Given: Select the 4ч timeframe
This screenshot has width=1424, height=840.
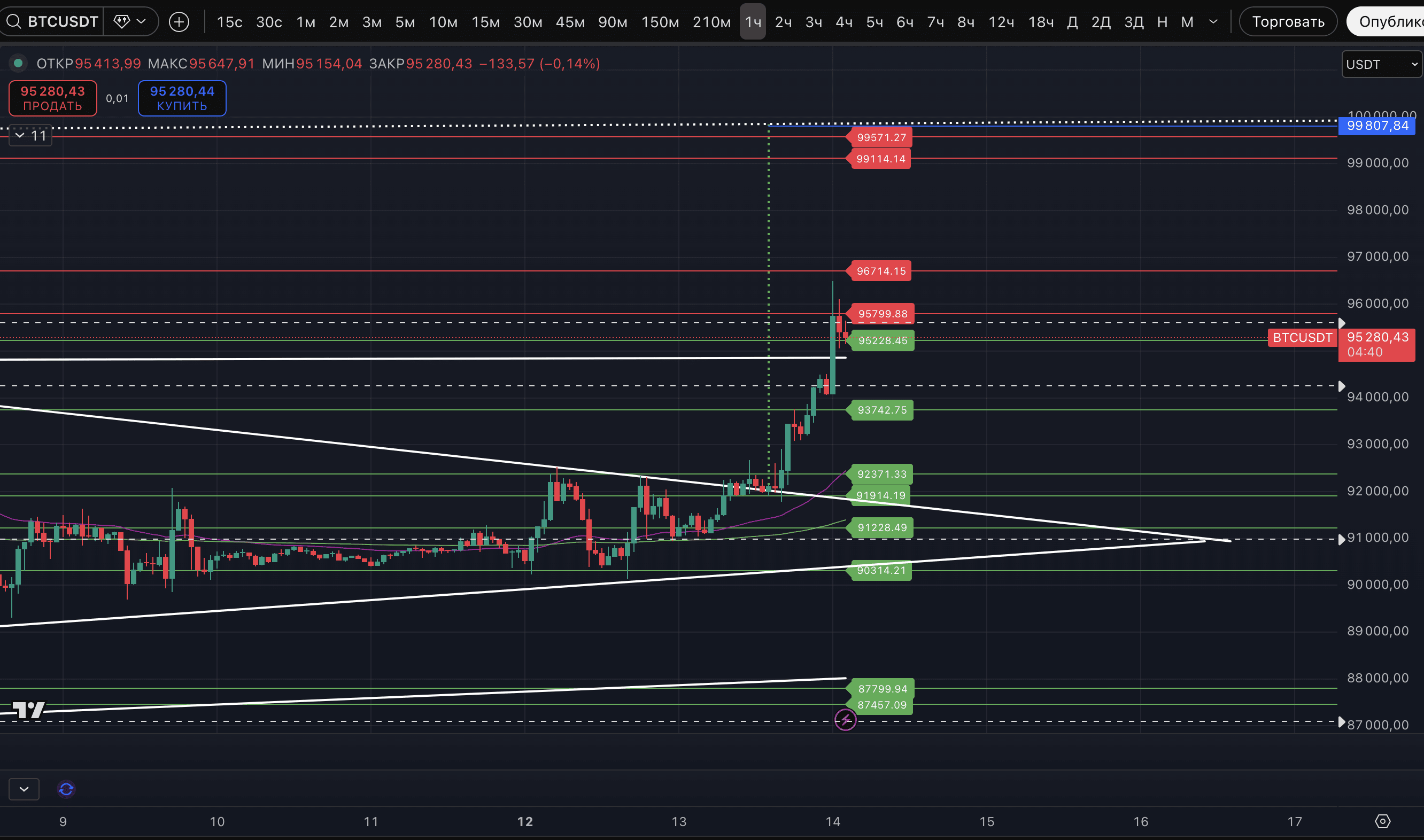Looking at the screenshot, I should 843,22.
